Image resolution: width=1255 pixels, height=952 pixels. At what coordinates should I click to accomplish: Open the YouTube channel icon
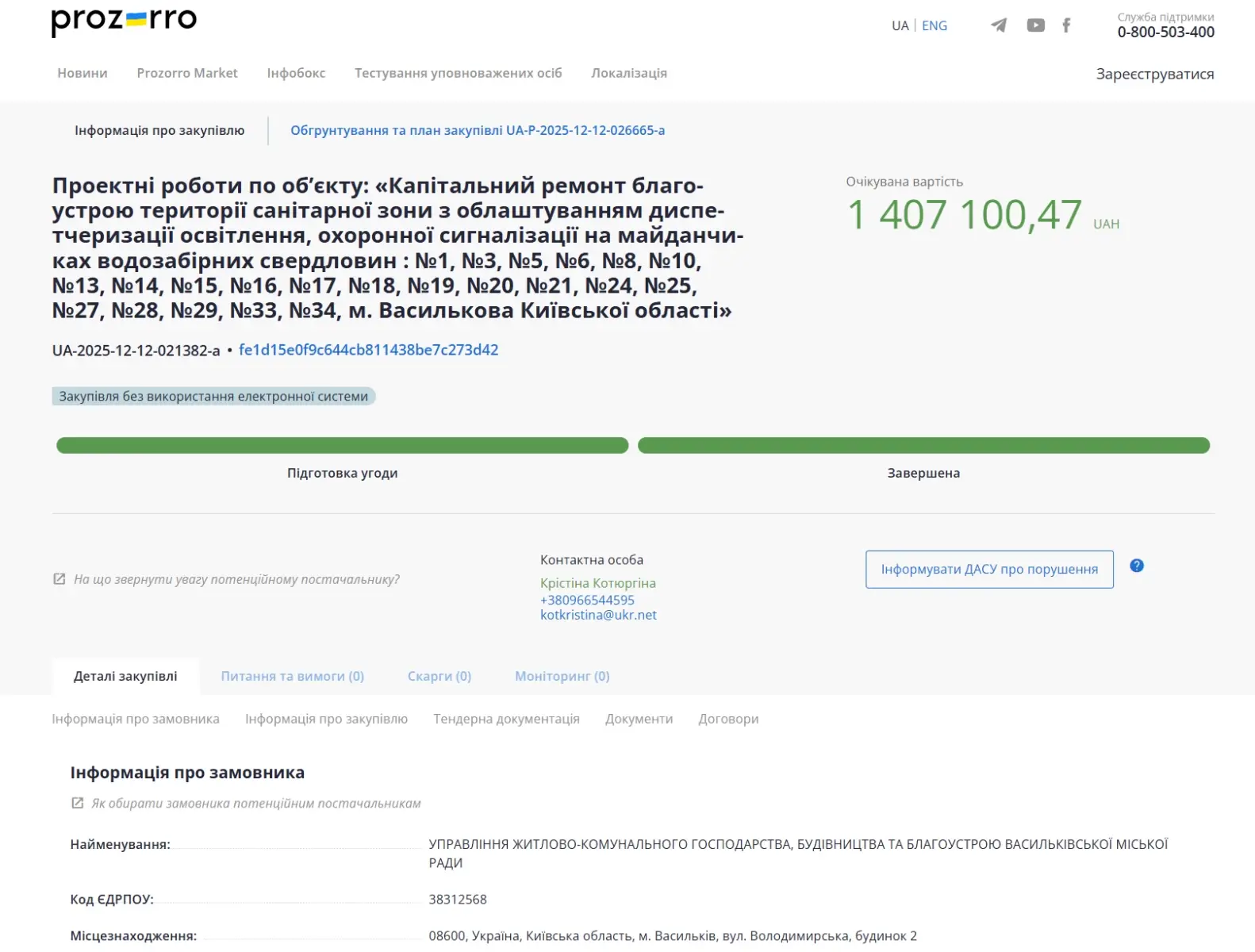point(1035,25)
